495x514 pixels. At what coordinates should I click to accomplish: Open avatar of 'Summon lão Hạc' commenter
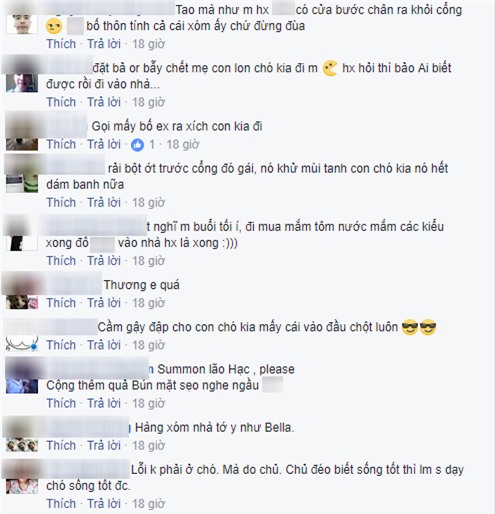(x=22, y=386)
